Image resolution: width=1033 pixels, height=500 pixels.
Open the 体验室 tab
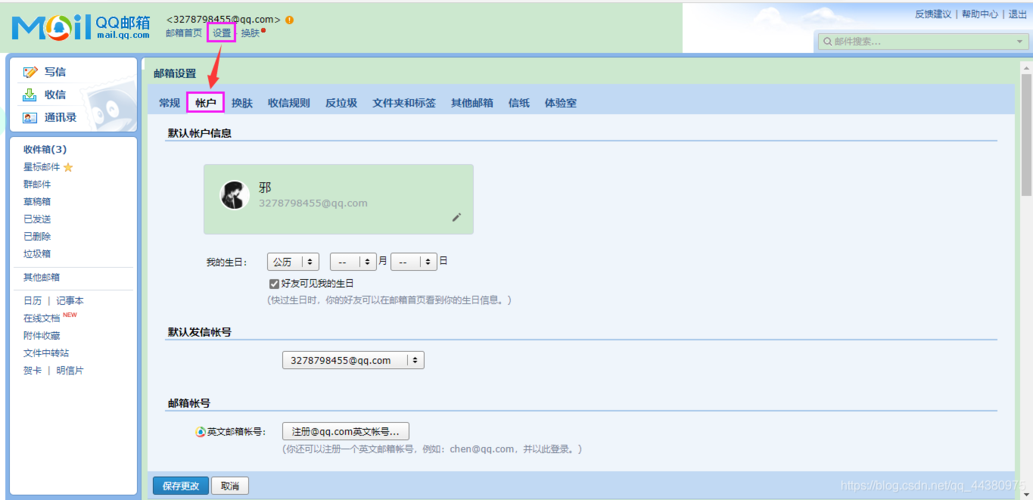(561, 103)
